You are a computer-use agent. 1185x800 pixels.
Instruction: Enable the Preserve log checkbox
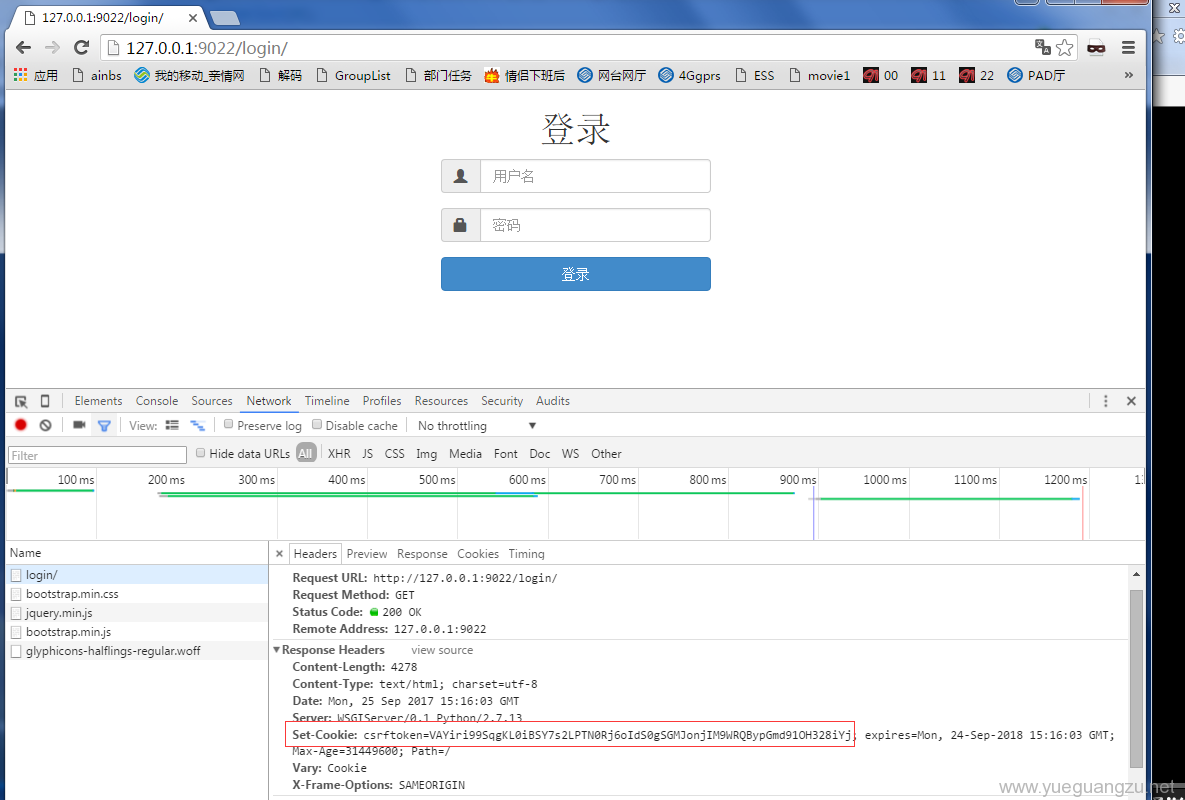coord(228,425)
